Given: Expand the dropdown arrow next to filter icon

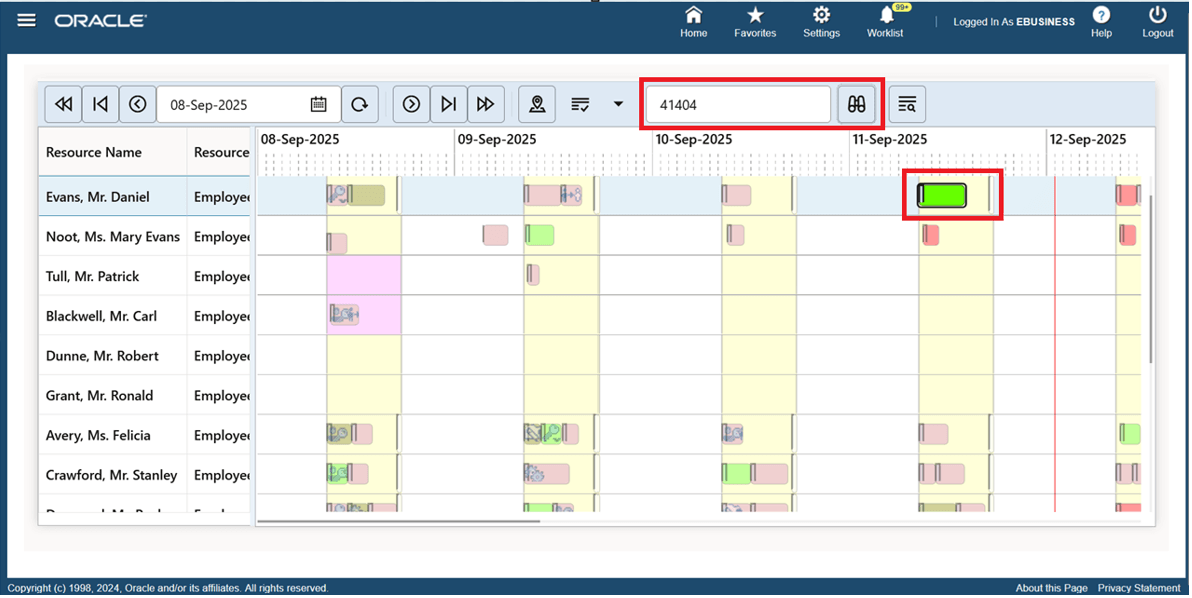Looking at the screenshot, I should coord(617,103).
